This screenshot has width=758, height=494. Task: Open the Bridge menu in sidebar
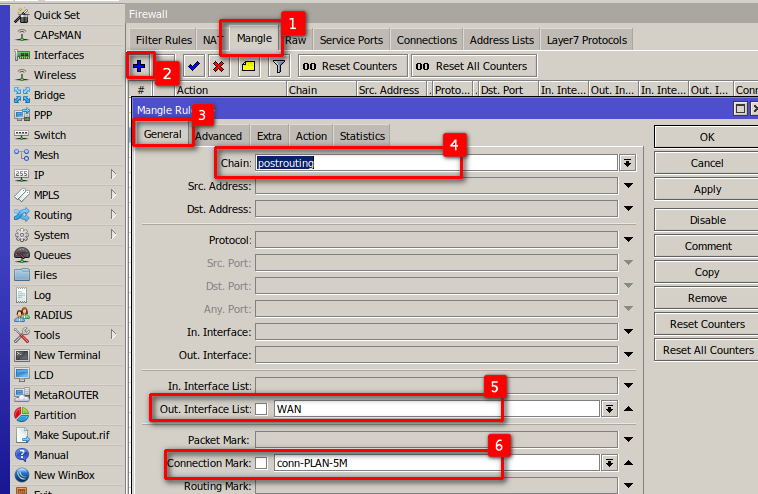coord(49,95)
